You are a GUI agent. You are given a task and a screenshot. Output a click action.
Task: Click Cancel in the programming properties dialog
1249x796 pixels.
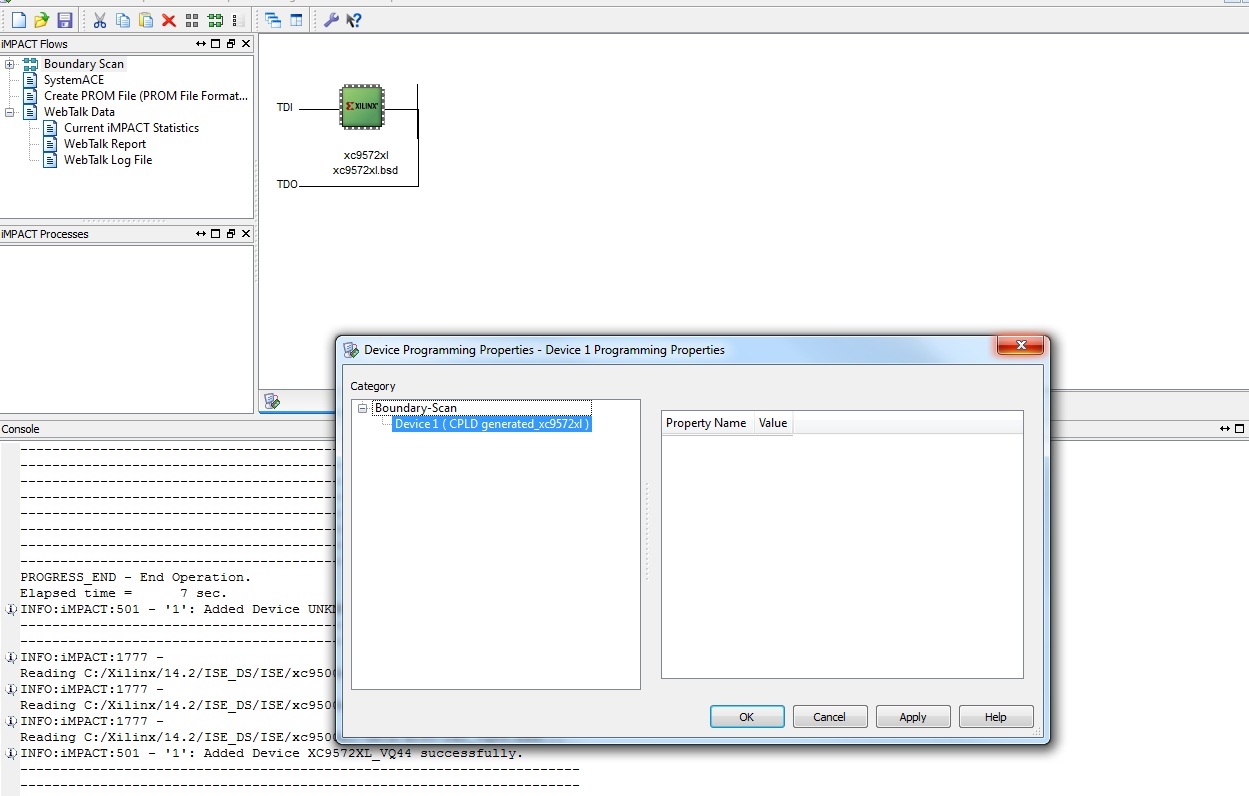click(830, 717)
